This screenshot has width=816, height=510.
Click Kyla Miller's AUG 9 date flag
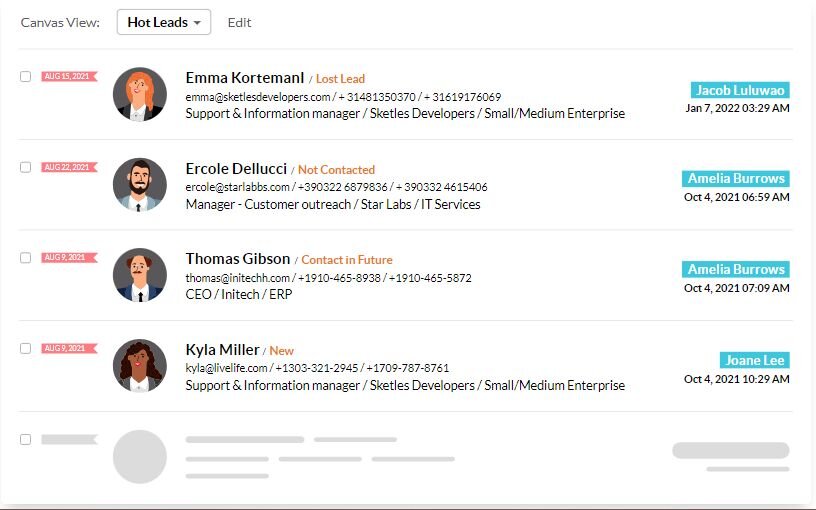[x=69, y=348]
